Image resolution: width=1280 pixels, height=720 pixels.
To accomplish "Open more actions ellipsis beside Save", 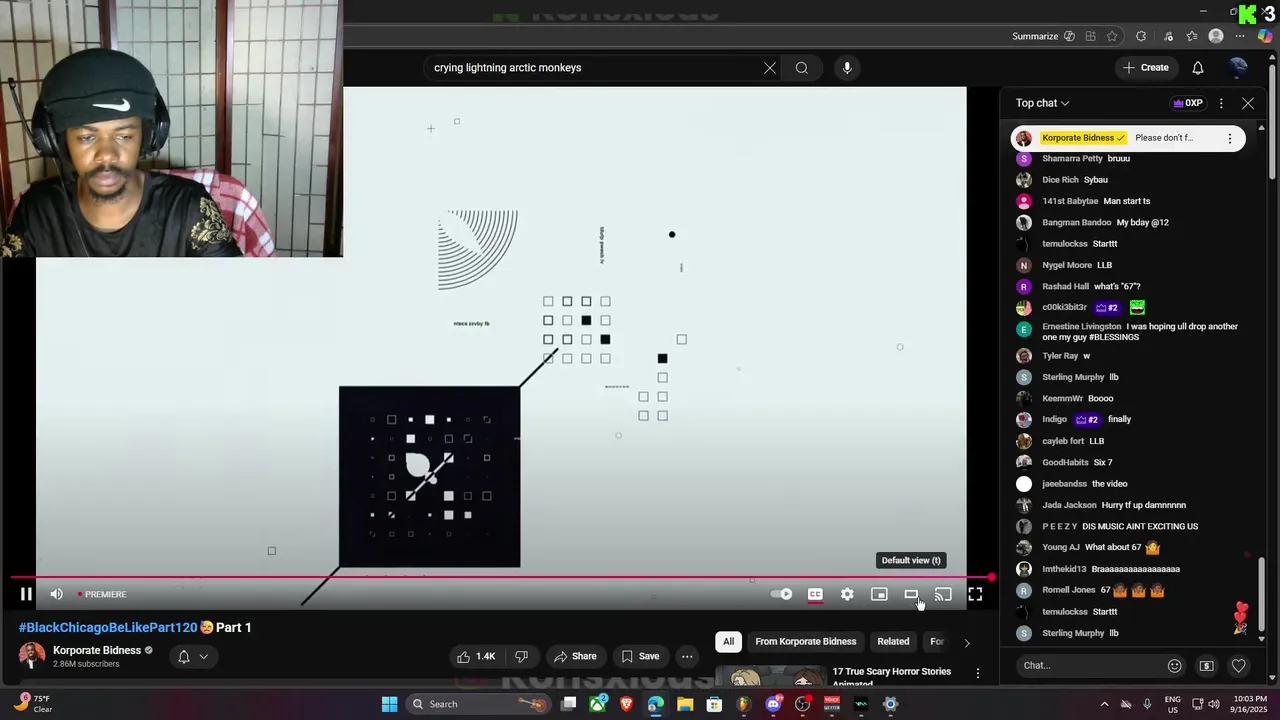I will click(x=687, y=656).
